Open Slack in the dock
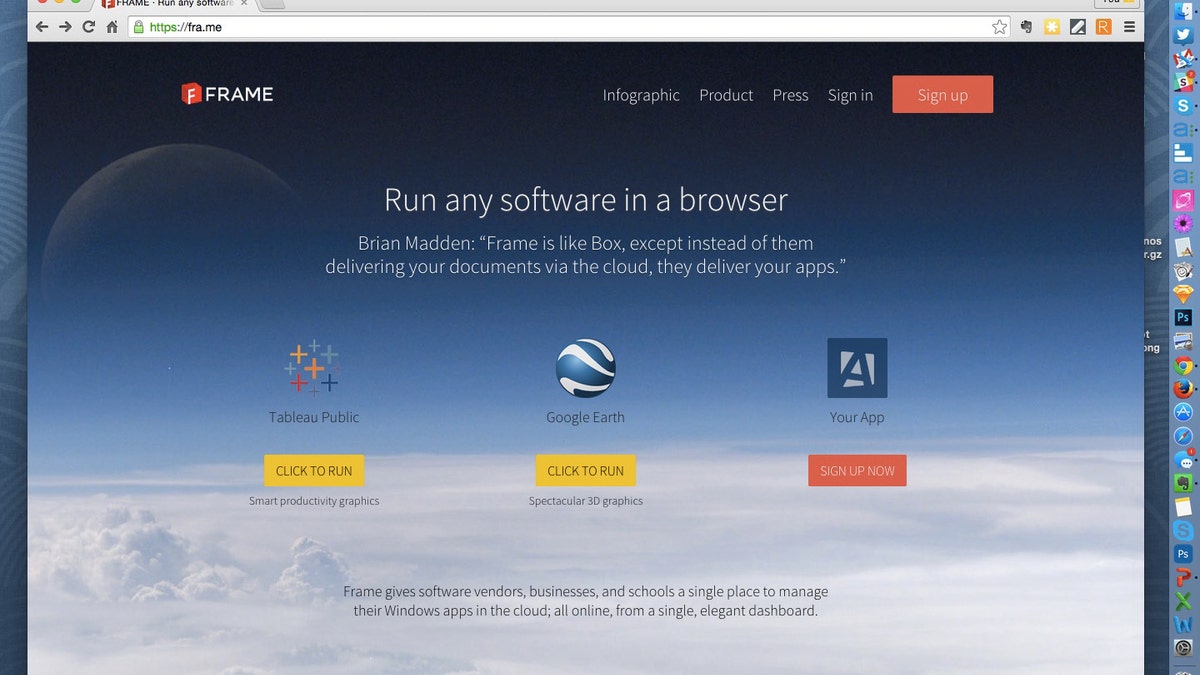Viewport: 1200px width, 675px height. 1183,83
